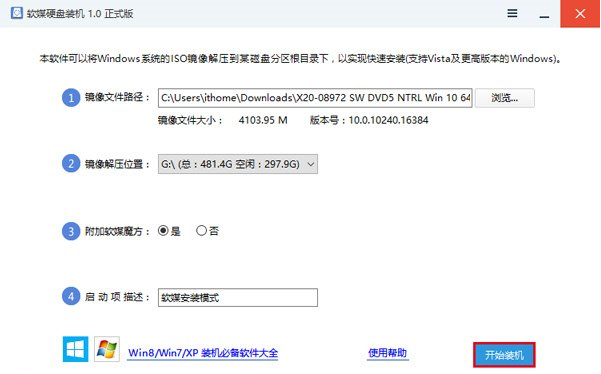
Task: Click the title text 软媒硬盘装机 1.0 正式版
Action: pos(80,14)
